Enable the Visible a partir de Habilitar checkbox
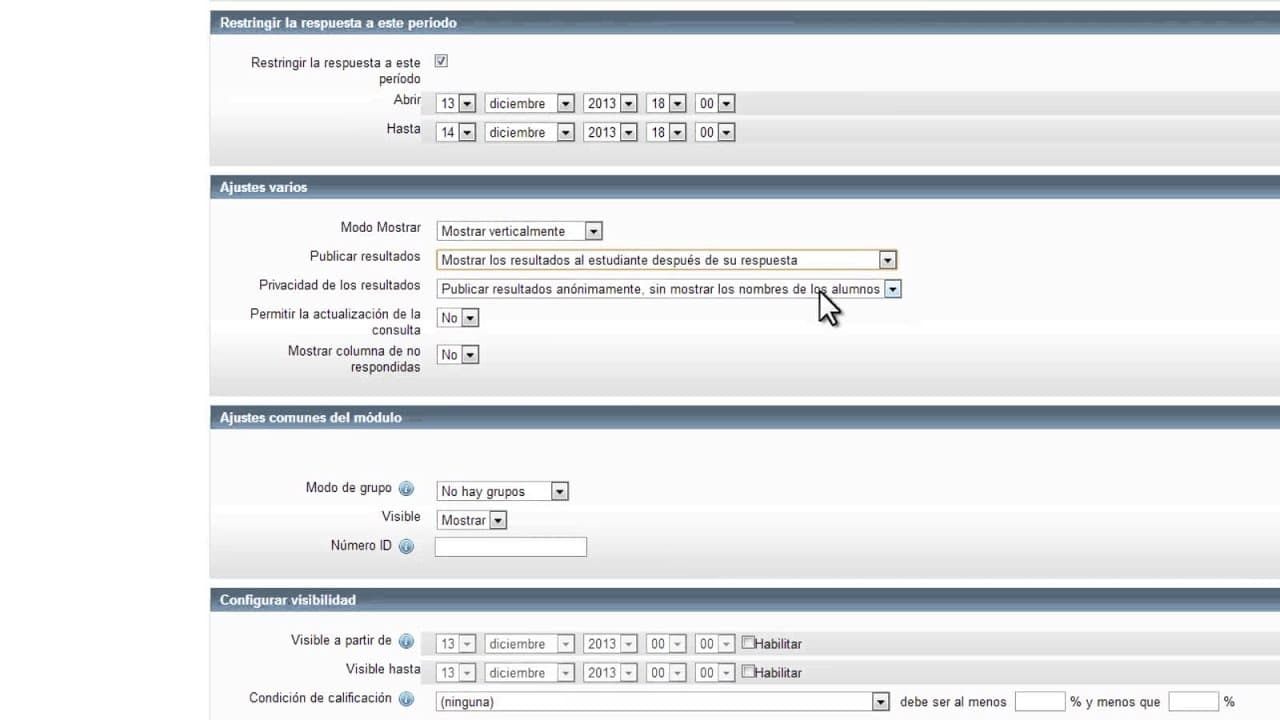This screenshot has height=720, width=1280. point(748,643)
